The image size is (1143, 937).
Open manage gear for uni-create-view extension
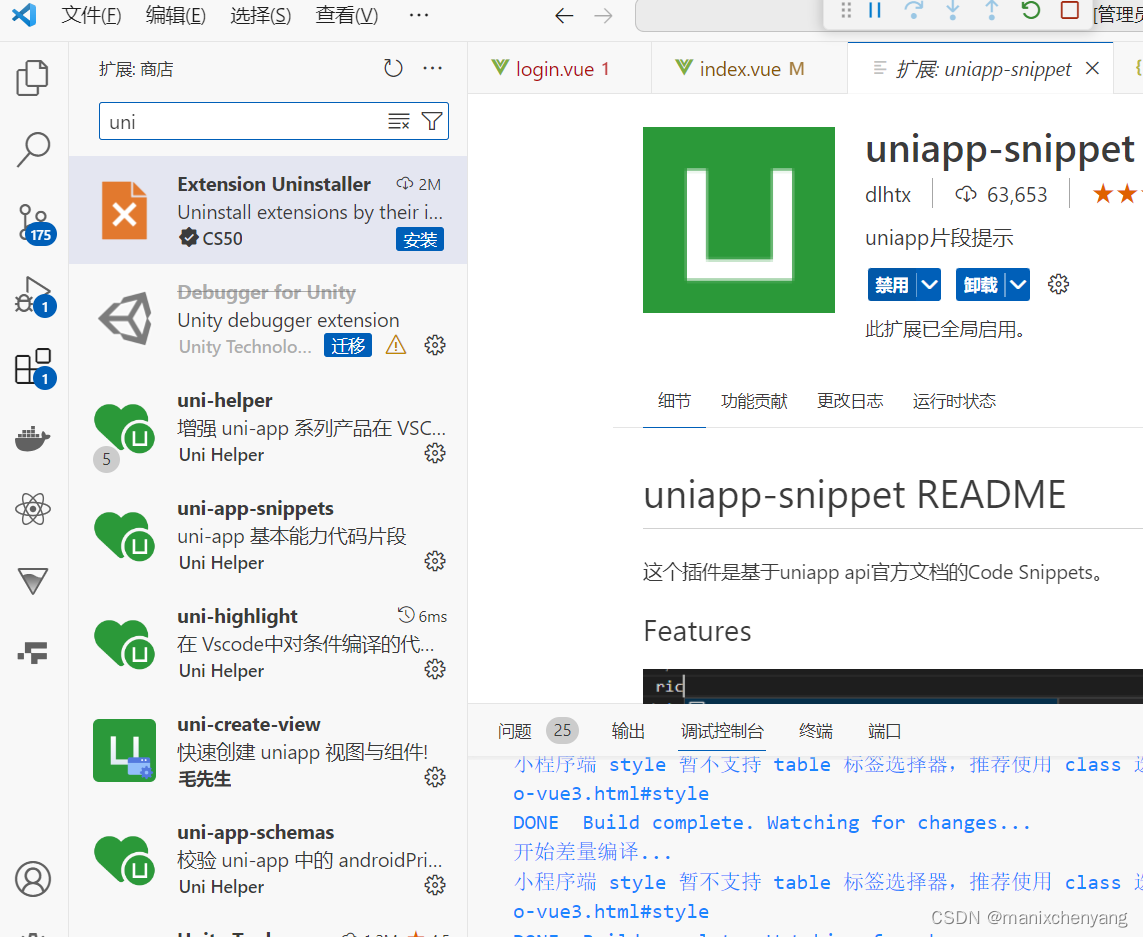coord(435,777)
